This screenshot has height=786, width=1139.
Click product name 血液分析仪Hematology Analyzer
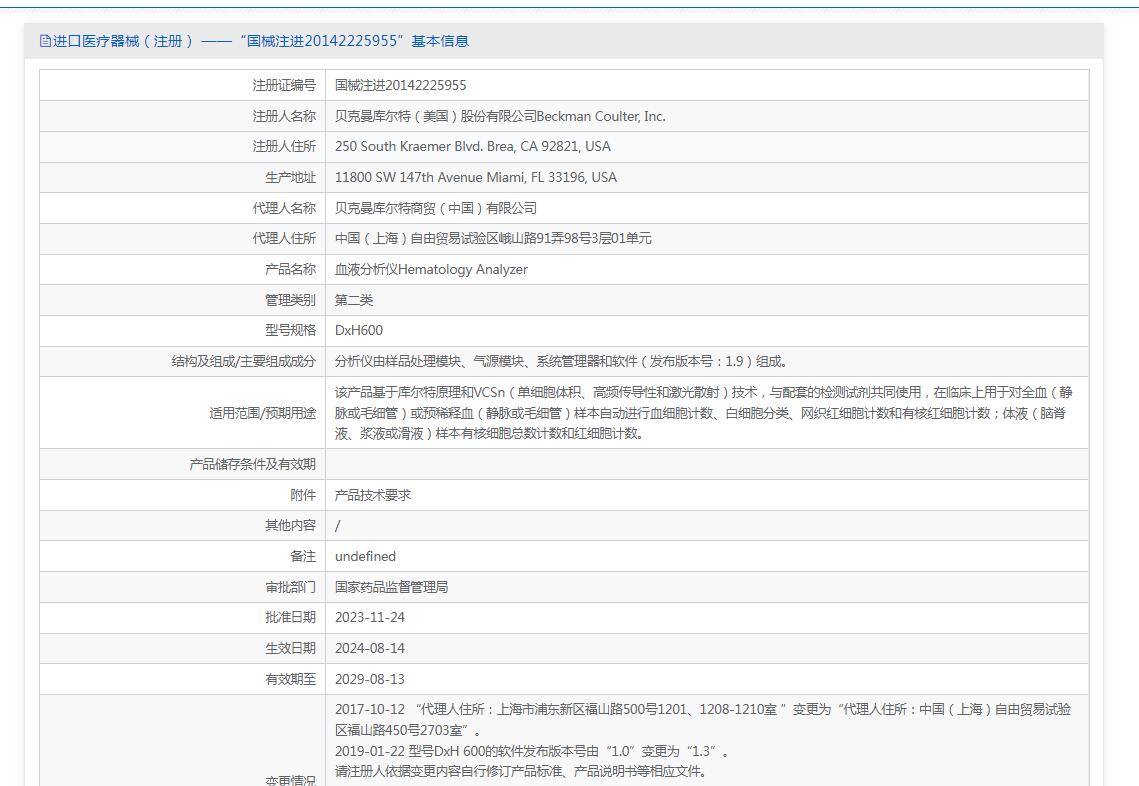click(x=431, y=269)
